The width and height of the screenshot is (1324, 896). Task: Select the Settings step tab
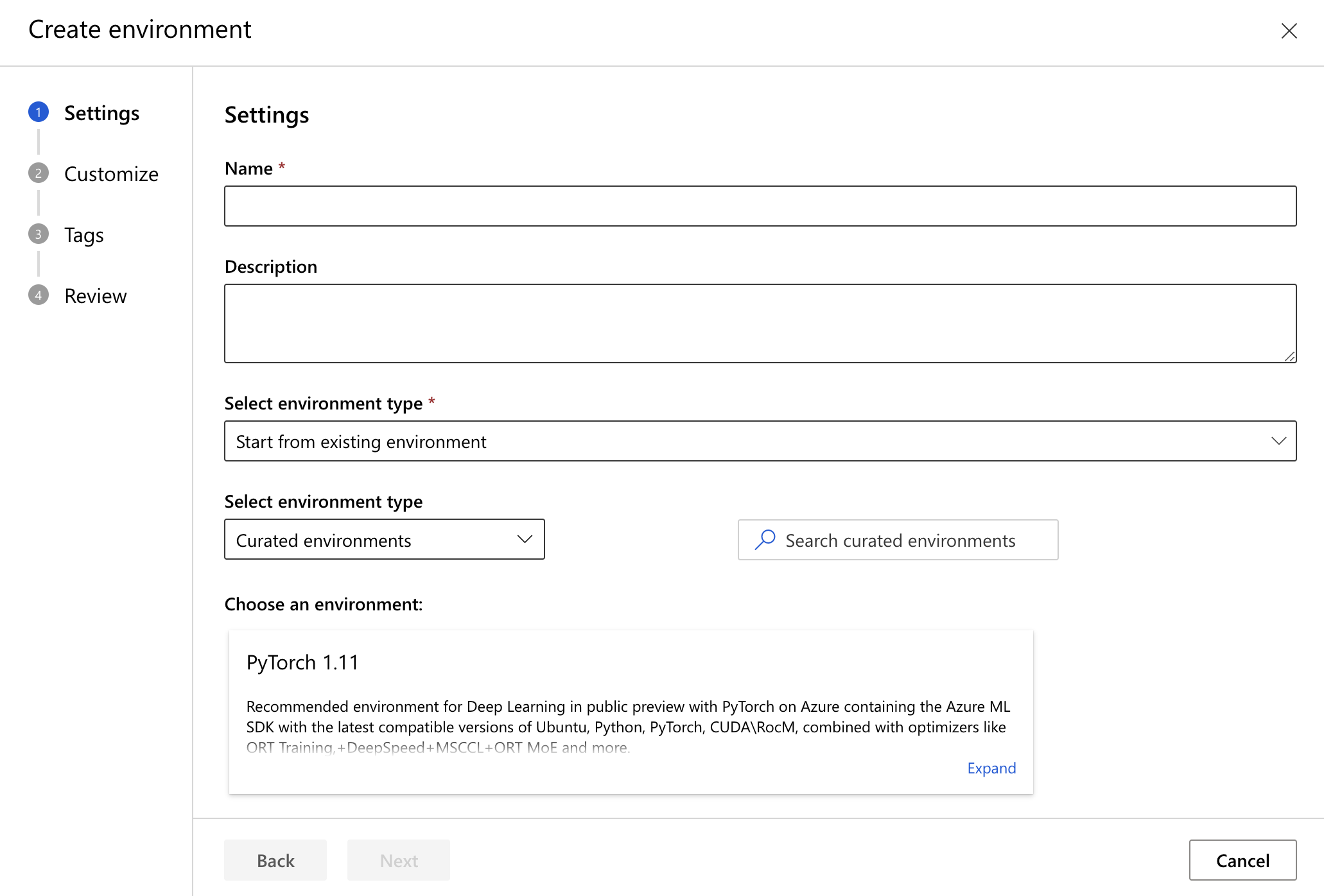pos(101,112)
